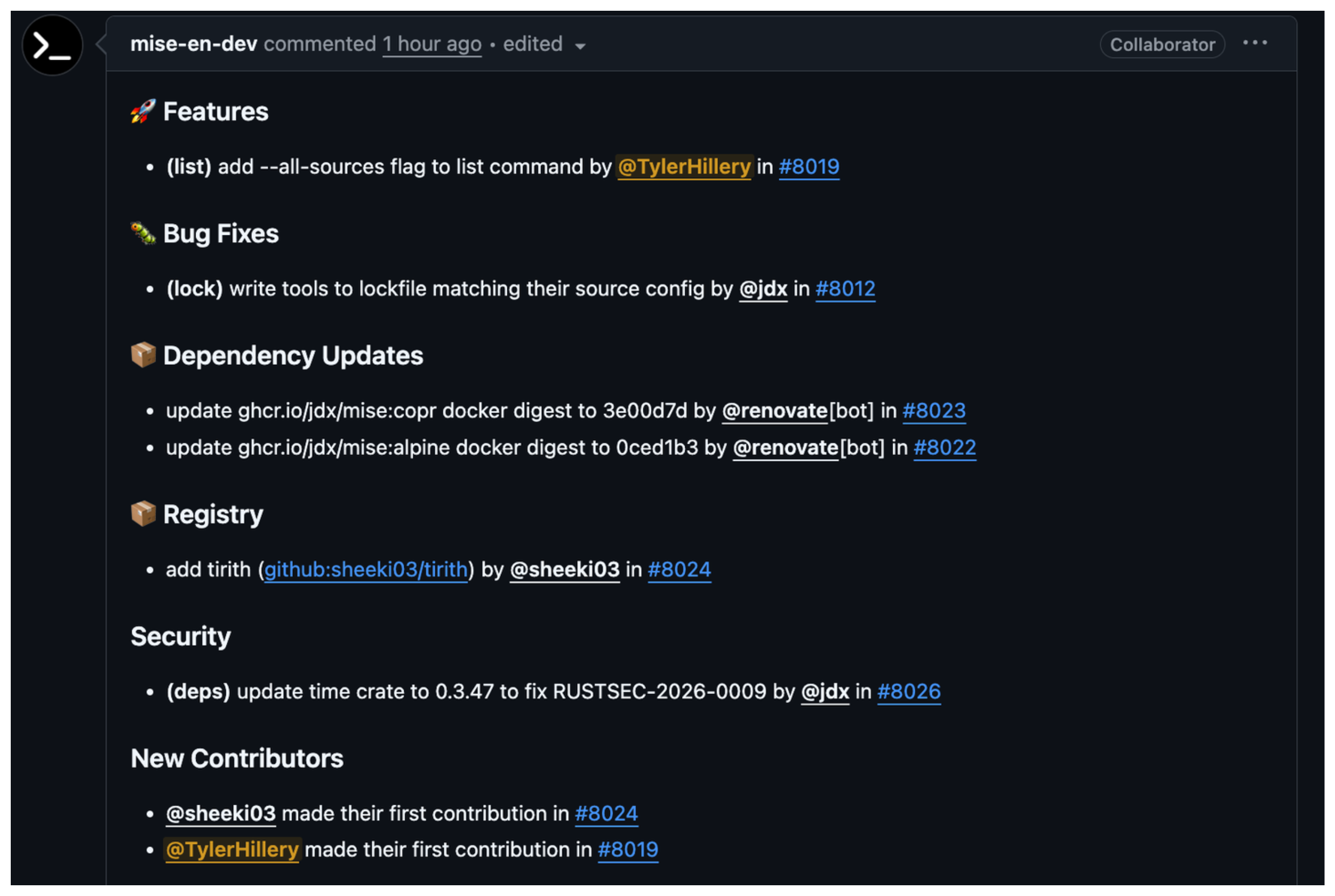Expand the edited history dropdown arrow
Image resolution: width=1335 pixels, height=896 pixels.
(x=580, y=46)
